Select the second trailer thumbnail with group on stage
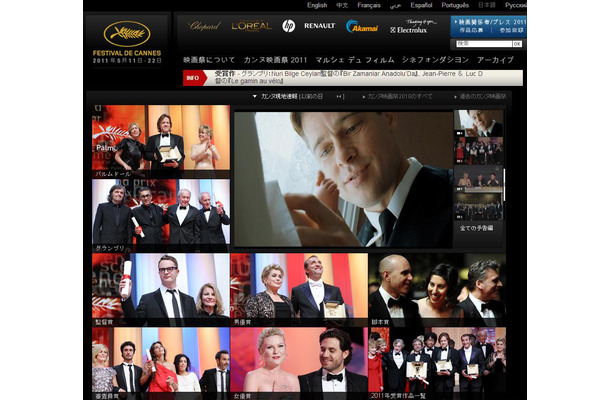Screen dimensions: 610x400 (x=479, y=151)
